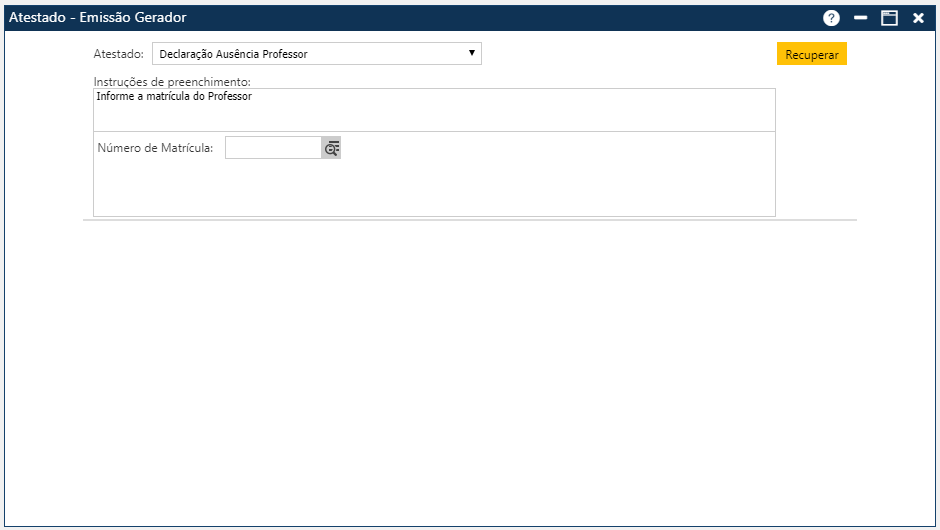Click the Recuperar button
This screenshot has width=940, height=530.
(x=812, y=54)
